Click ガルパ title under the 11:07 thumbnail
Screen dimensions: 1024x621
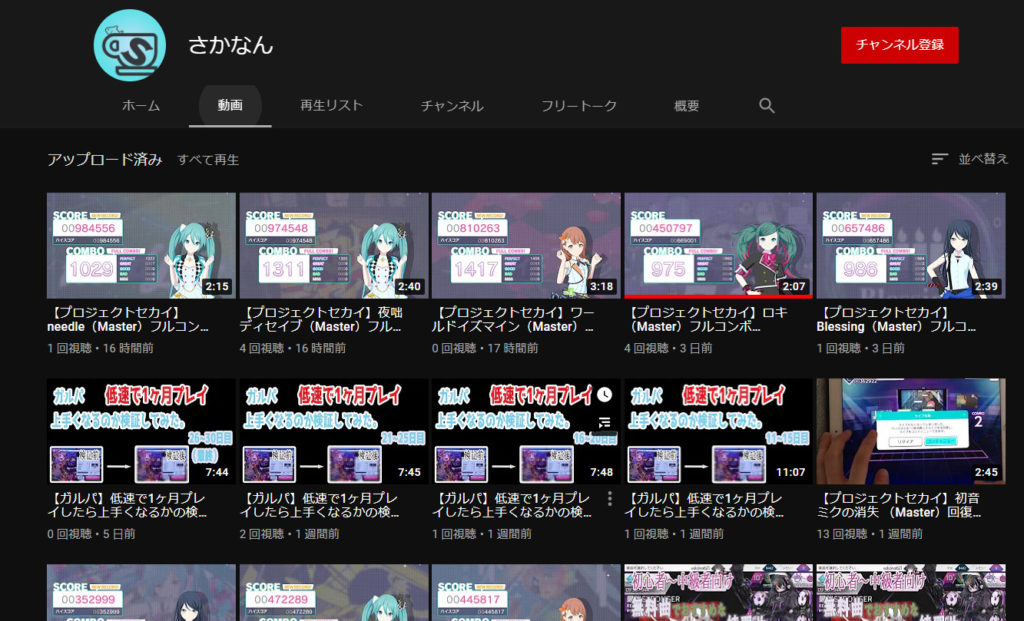coord(704,505)
